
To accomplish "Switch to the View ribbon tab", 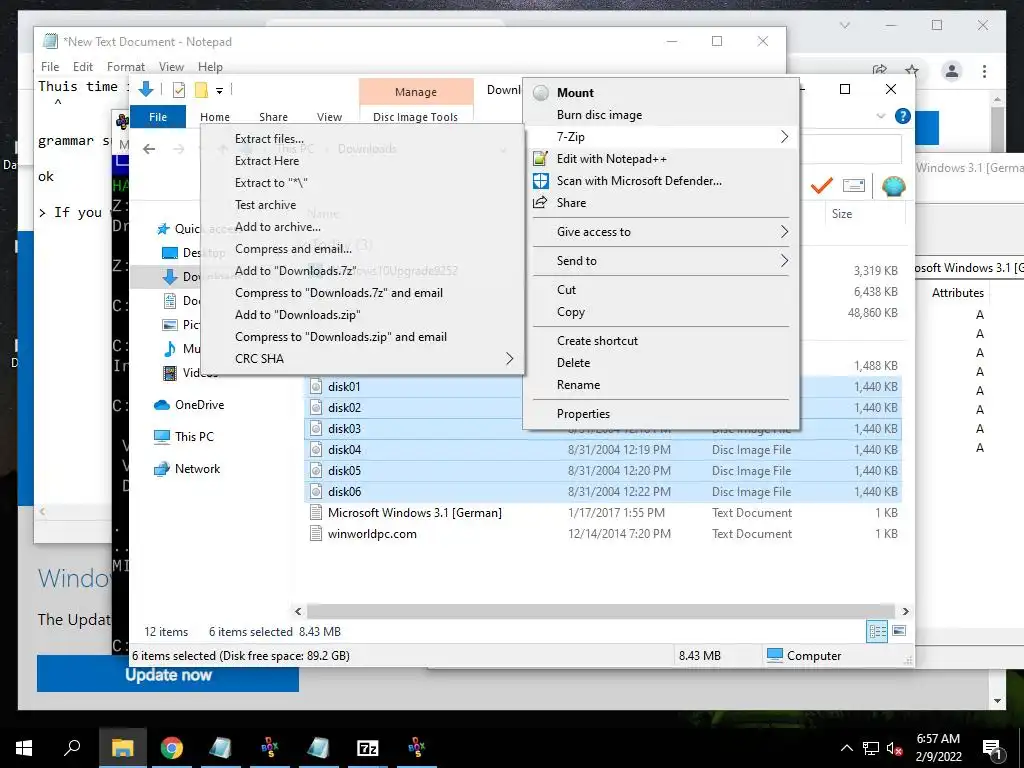I will tap(329, 117).
